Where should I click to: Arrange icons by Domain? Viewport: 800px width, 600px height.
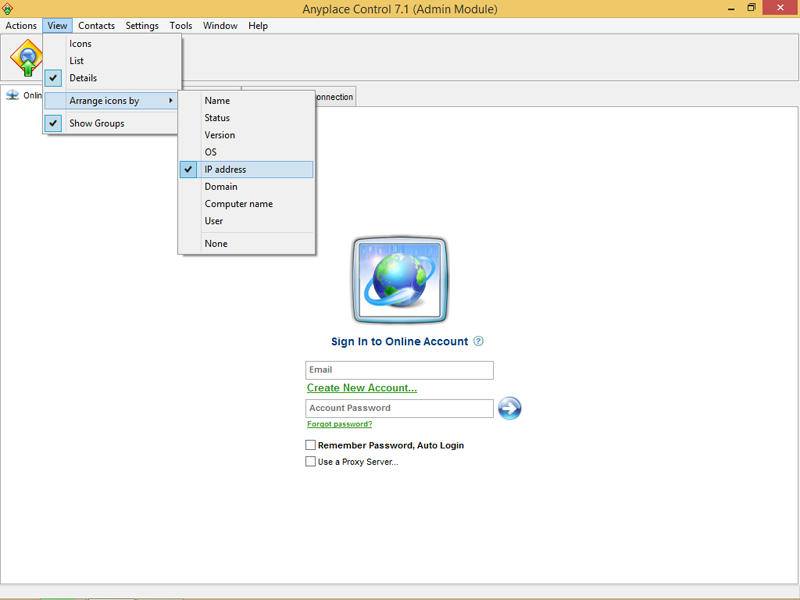point(246,187)
